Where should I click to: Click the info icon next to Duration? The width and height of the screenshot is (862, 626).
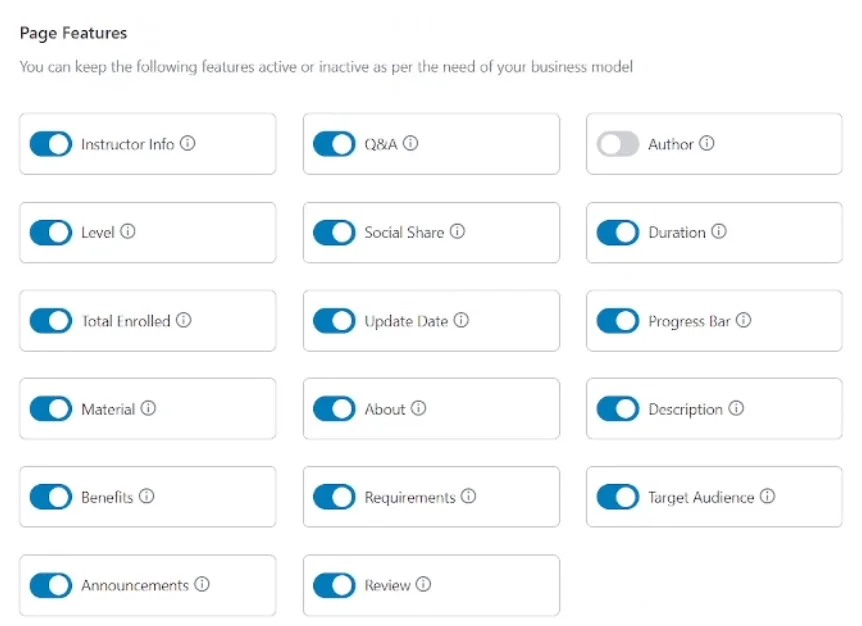click(x=716, y=232)
